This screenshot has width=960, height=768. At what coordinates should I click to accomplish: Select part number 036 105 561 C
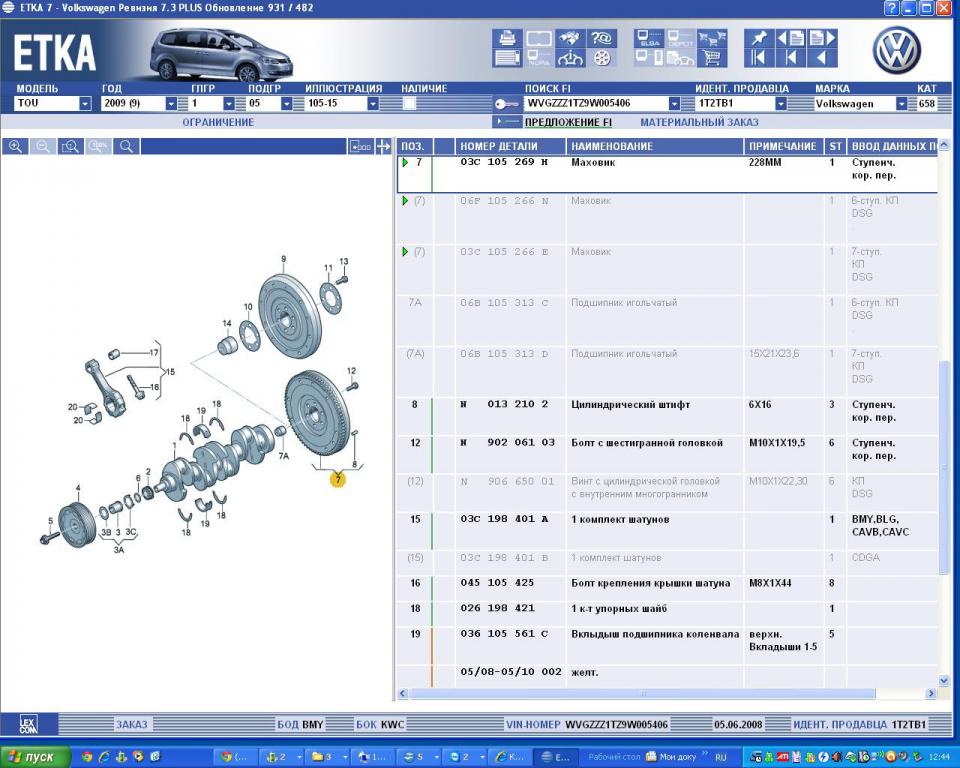coord(504,634)
